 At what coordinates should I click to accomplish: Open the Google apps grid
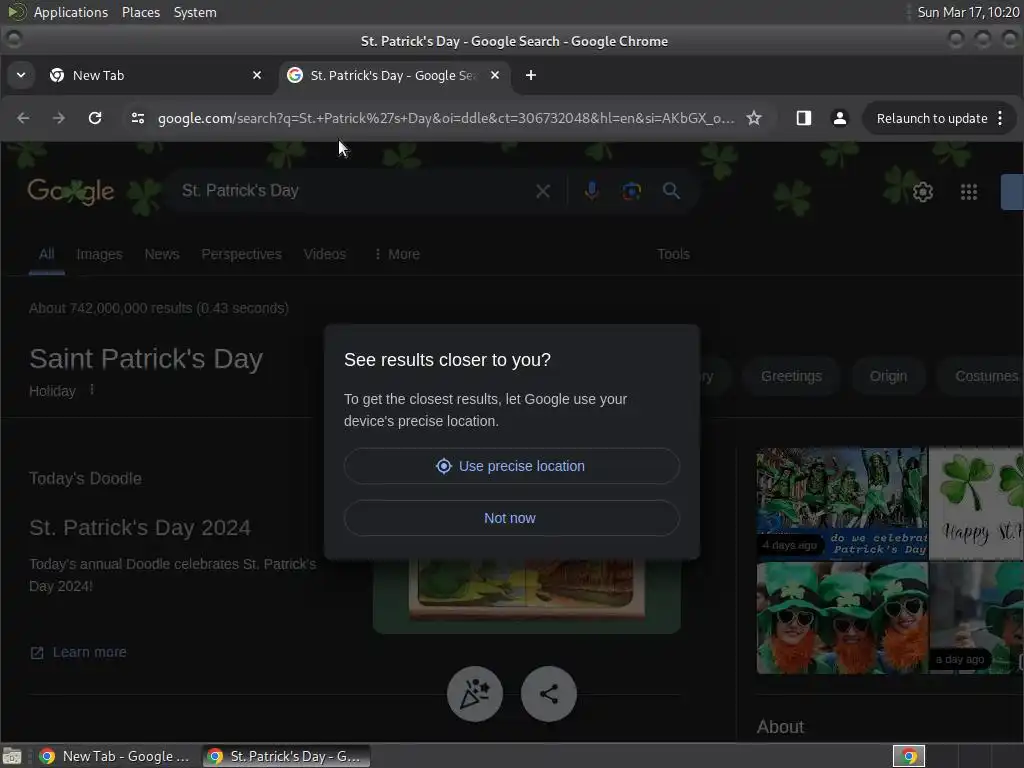969,192
